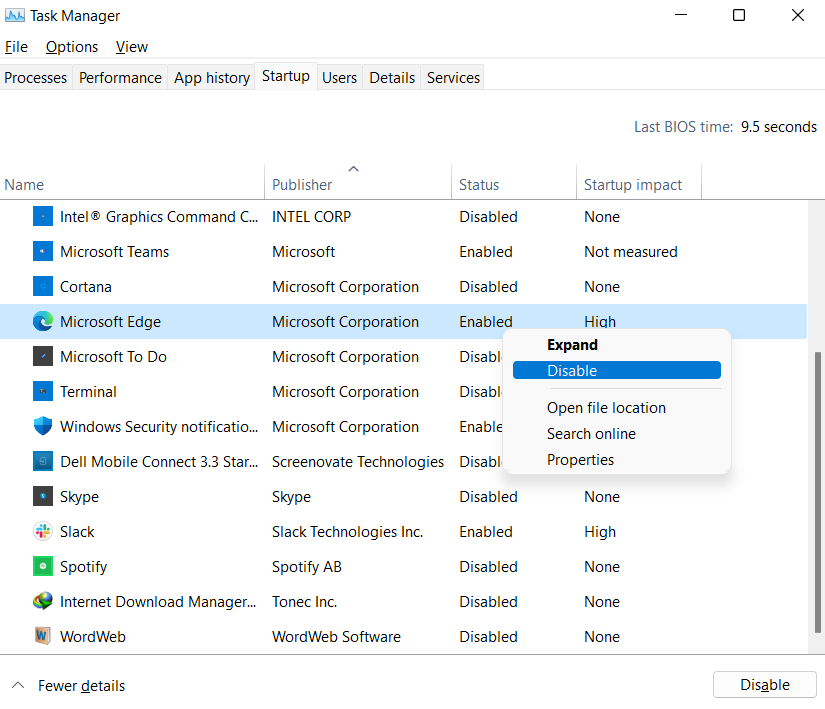This screenshot has width=825, height=709.
Task: Choose Disable in the context menu
Action: pyautogui.click(x=617, y=370)
